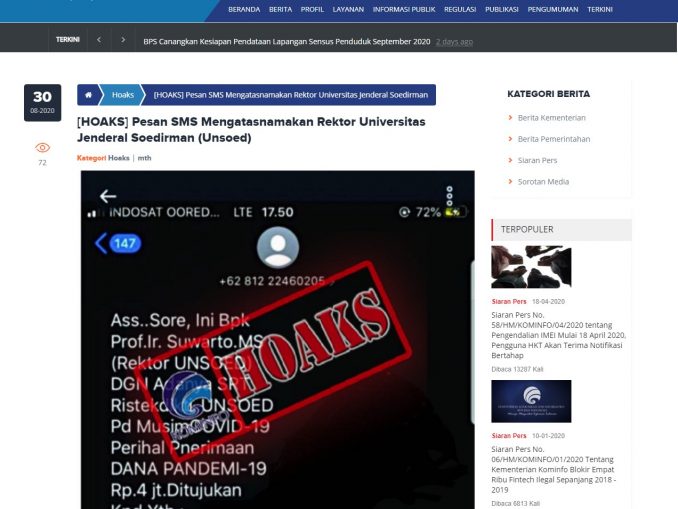Screen dimensions: 678x509
Task: Click phone number +62 812 22460205 in image
Action: (272, 282)
